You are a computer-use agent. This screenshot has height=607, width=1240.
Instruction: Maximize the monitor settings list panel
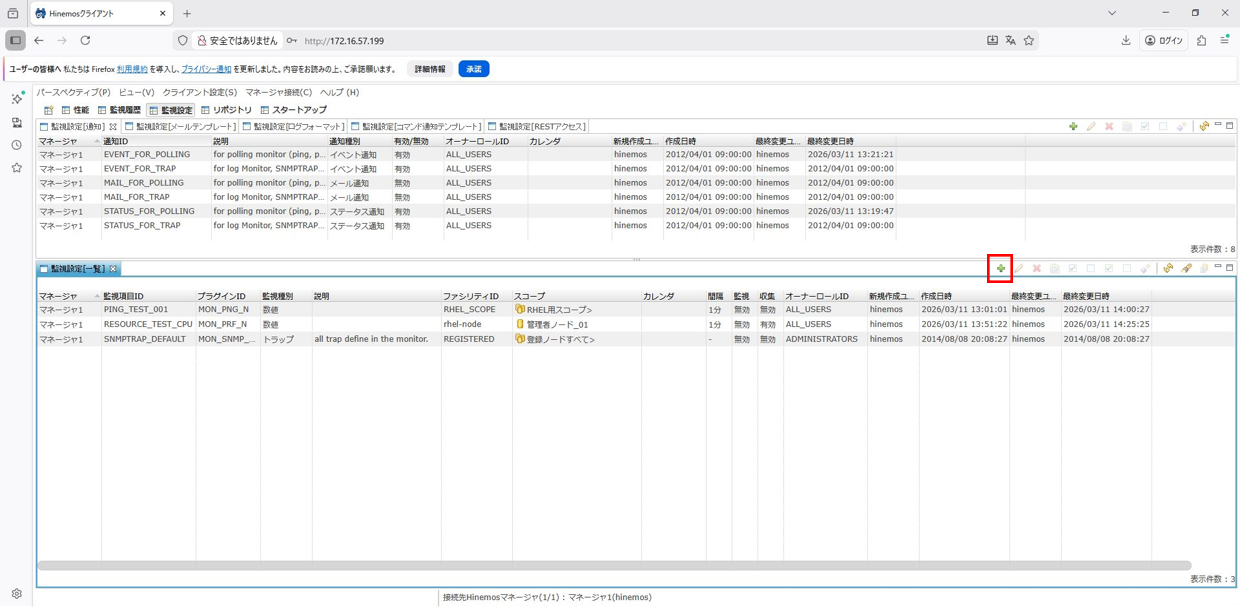coord(1229,267)
